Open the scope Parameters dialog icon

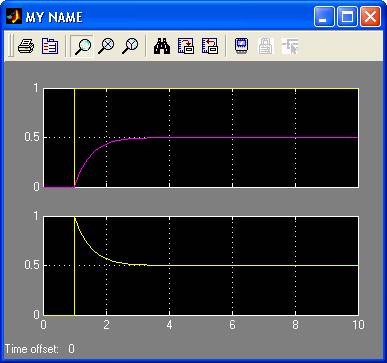(x=50, y=46)
